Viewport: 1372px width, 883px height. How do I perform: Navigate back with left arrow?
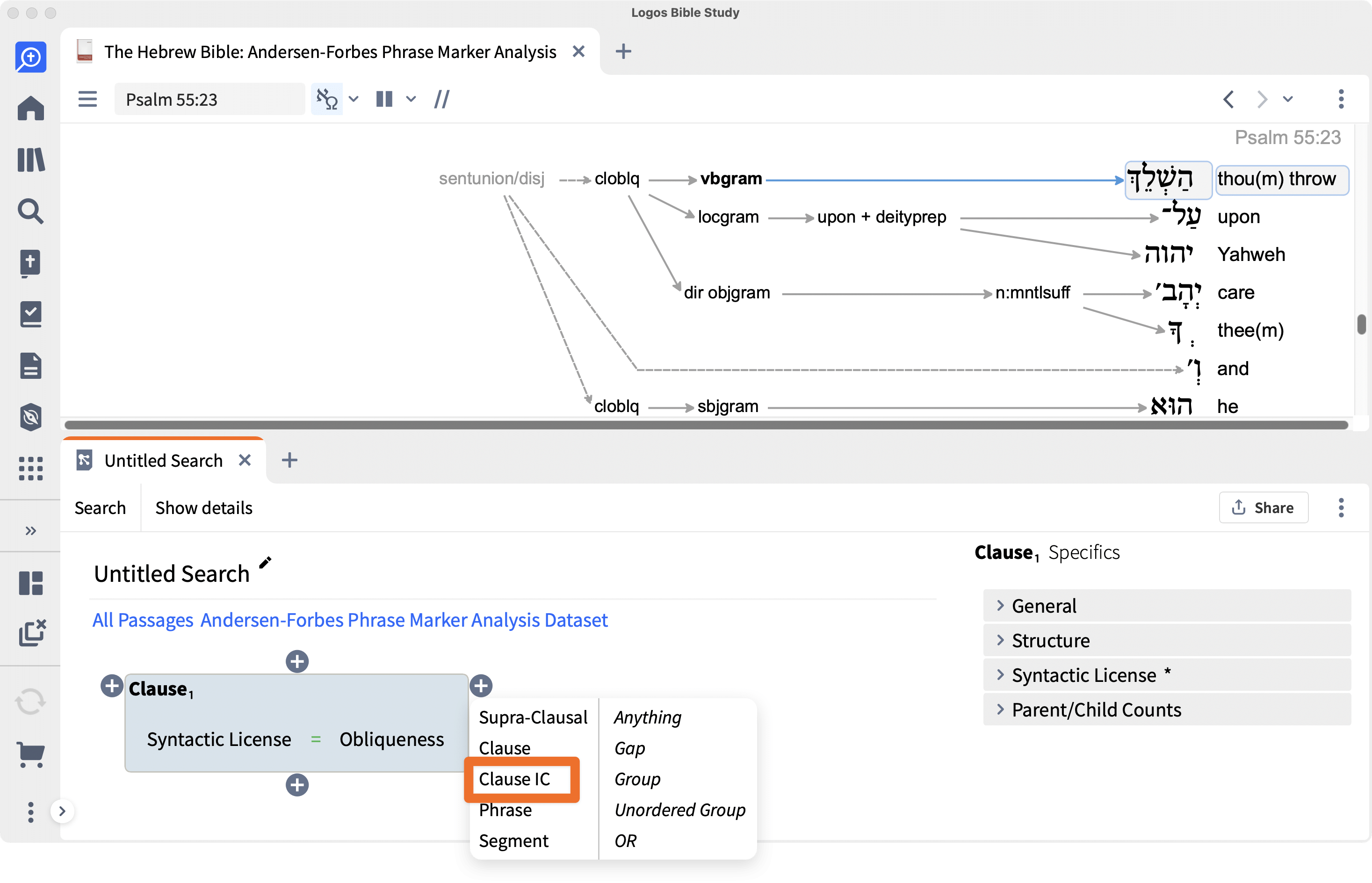1228,99
